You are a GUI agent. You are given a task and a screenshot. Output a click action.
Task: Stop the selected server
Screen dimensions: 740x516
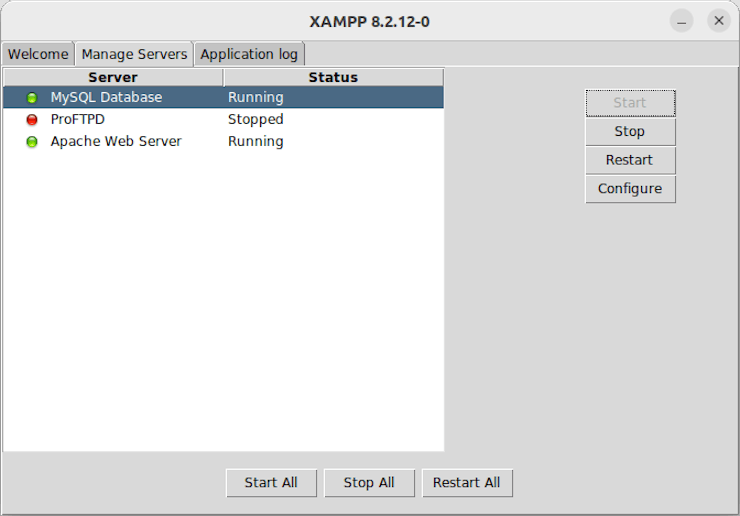click(630, 132)
